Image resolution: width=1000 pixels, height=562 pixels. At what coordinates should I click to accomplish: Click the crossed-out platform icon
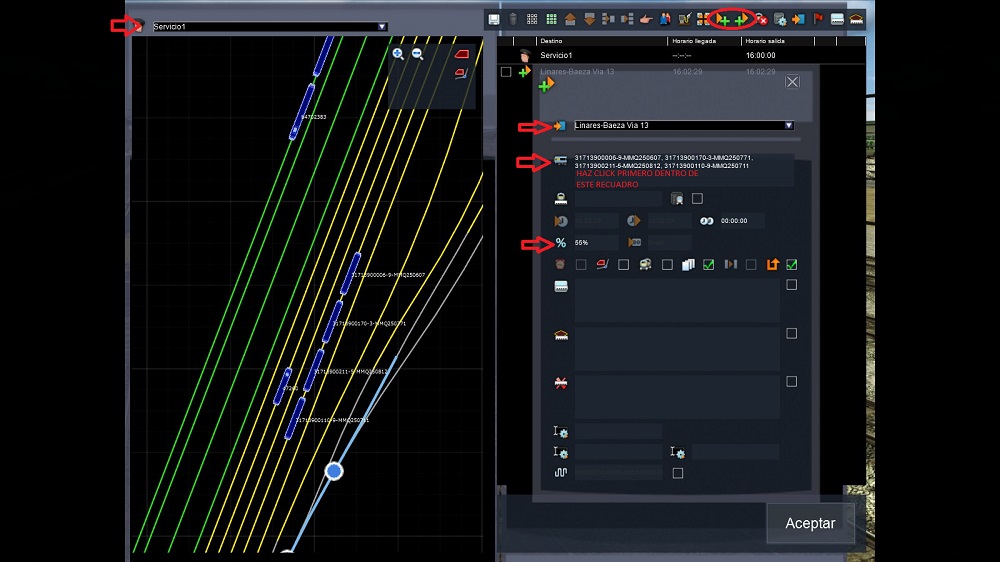tap(561, 383)
